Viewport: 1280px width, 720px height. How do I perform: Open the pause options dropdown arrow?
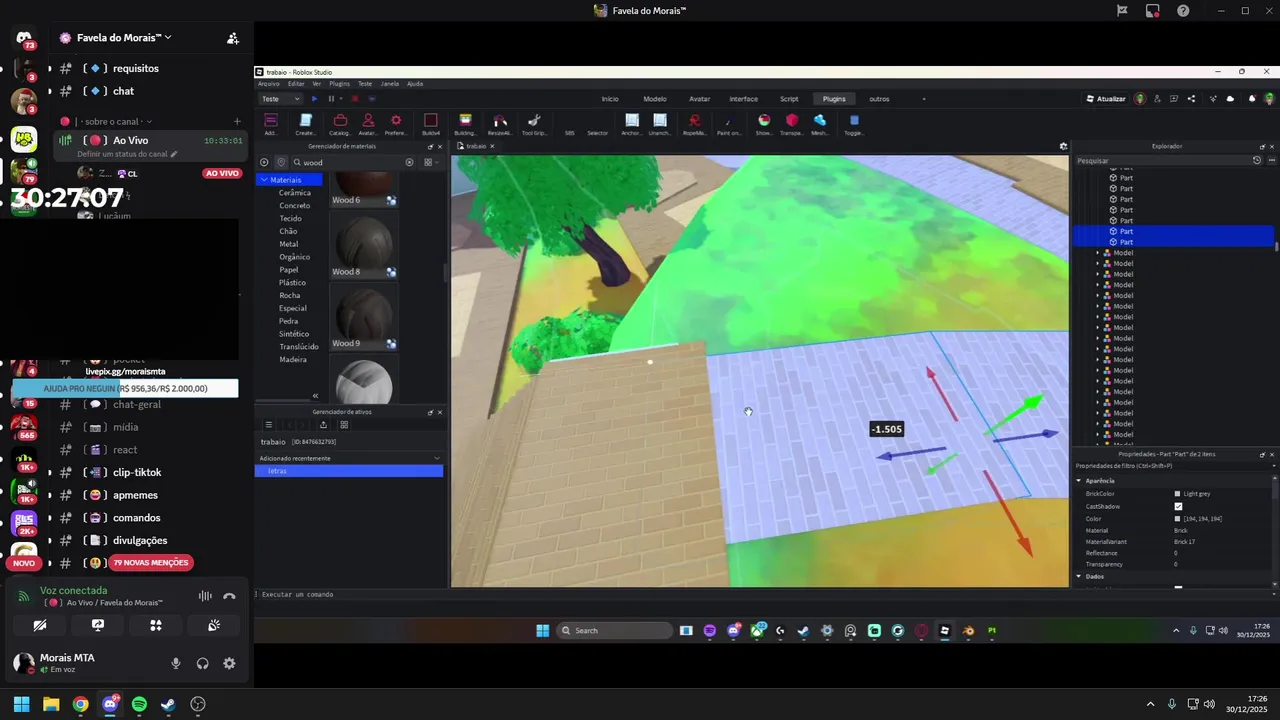click(x=341, y=99)
